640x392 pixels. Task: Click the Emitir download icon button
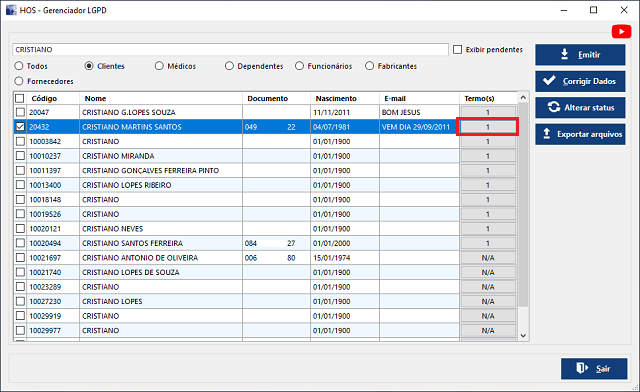pos(580,55)
